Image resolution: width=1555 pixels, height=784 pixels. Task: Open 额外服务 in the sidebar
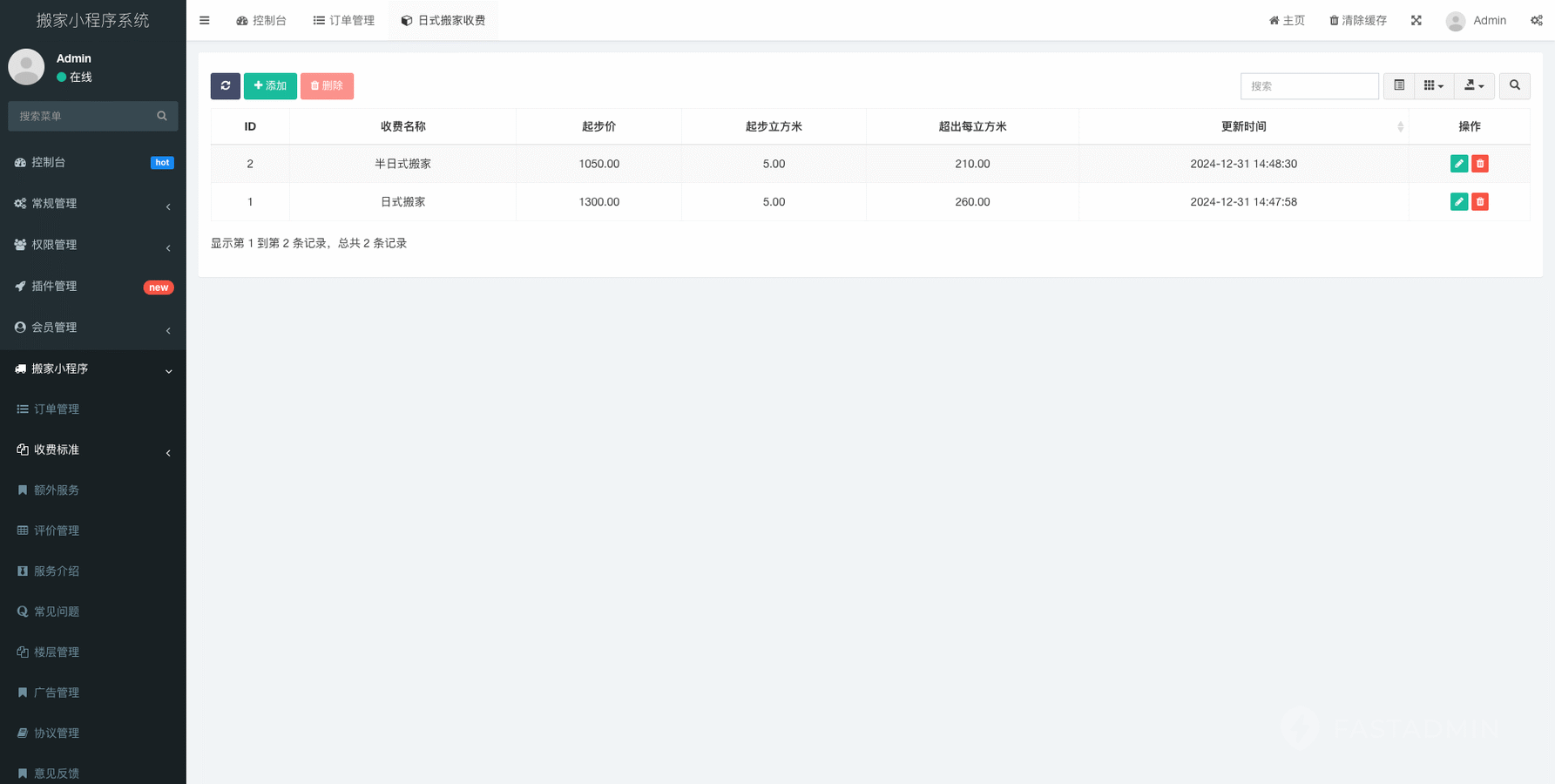coord(57,490)
